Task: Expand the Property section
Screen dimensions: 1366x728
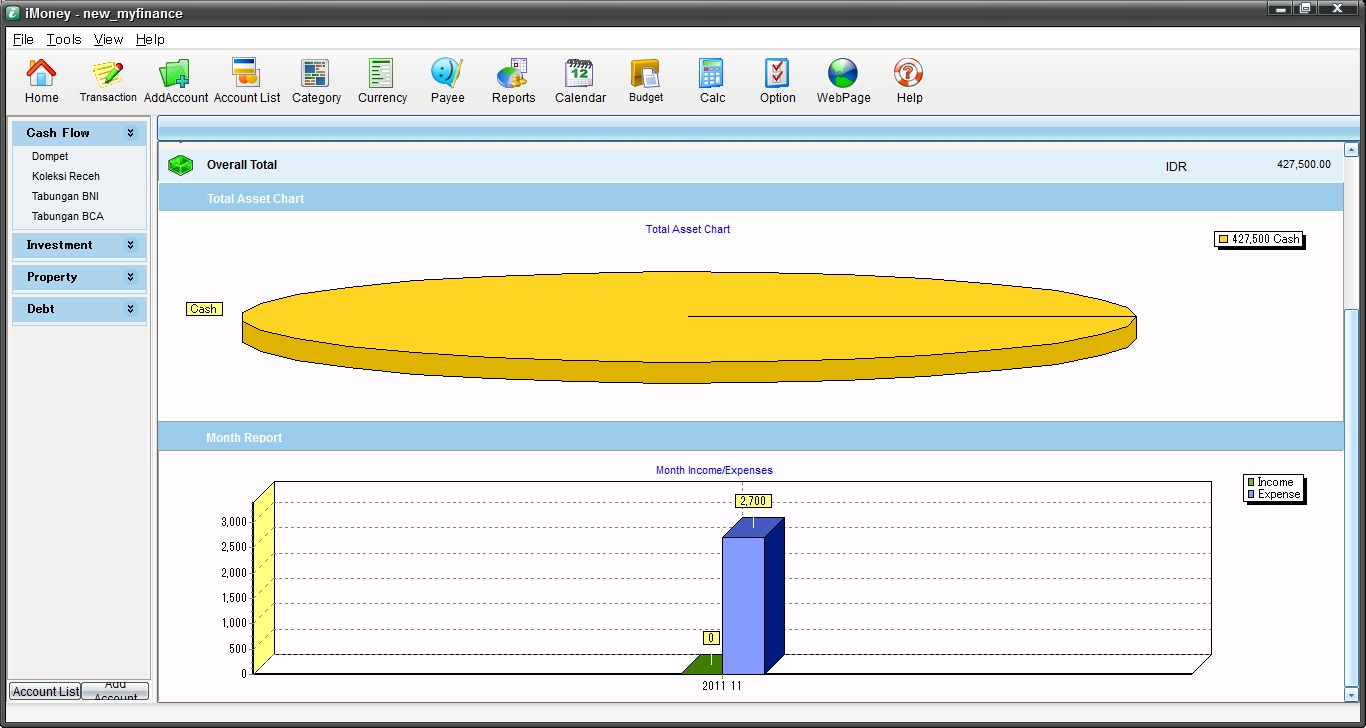Action: pyautogui.click(x=130, y=277)
